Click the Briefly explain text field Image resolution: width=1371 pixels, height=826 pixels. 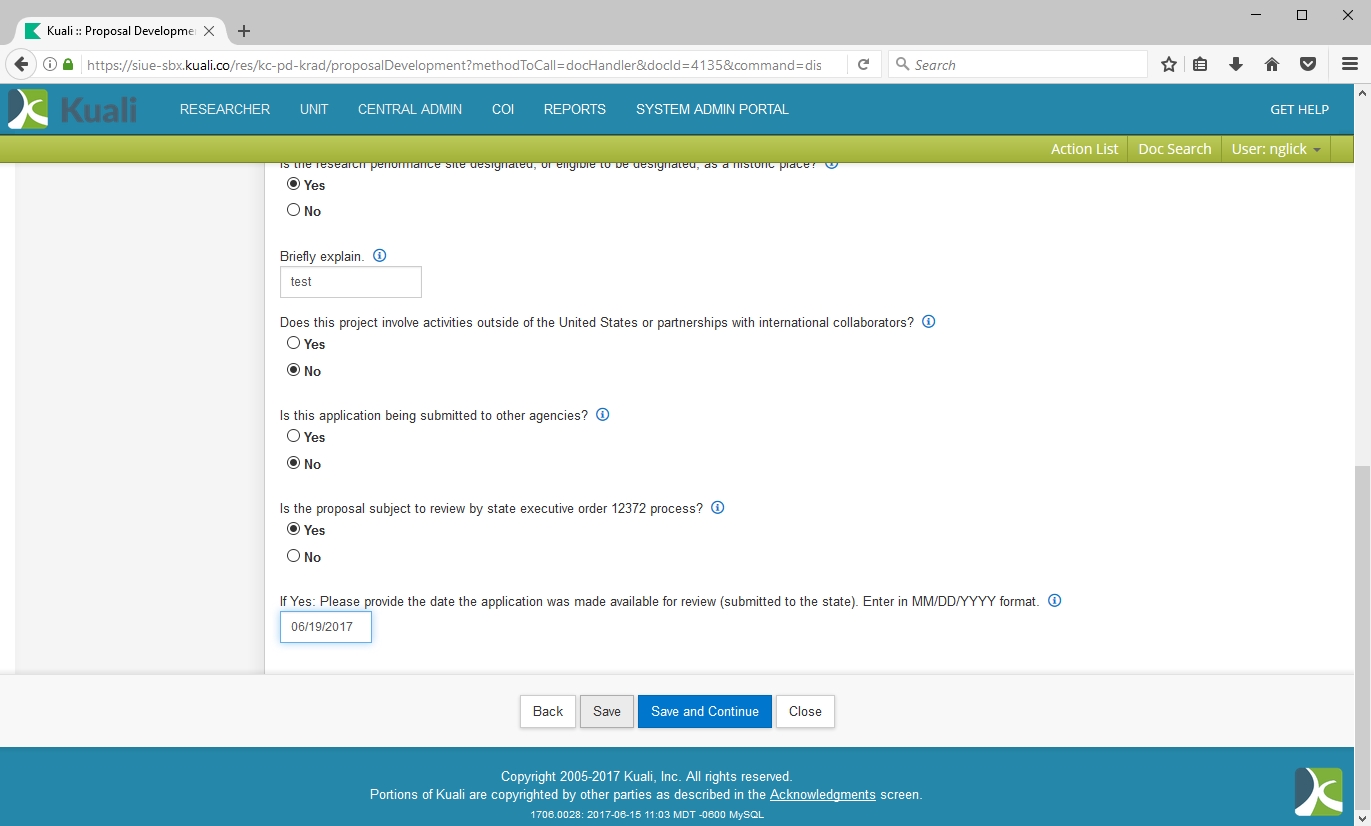350,282
